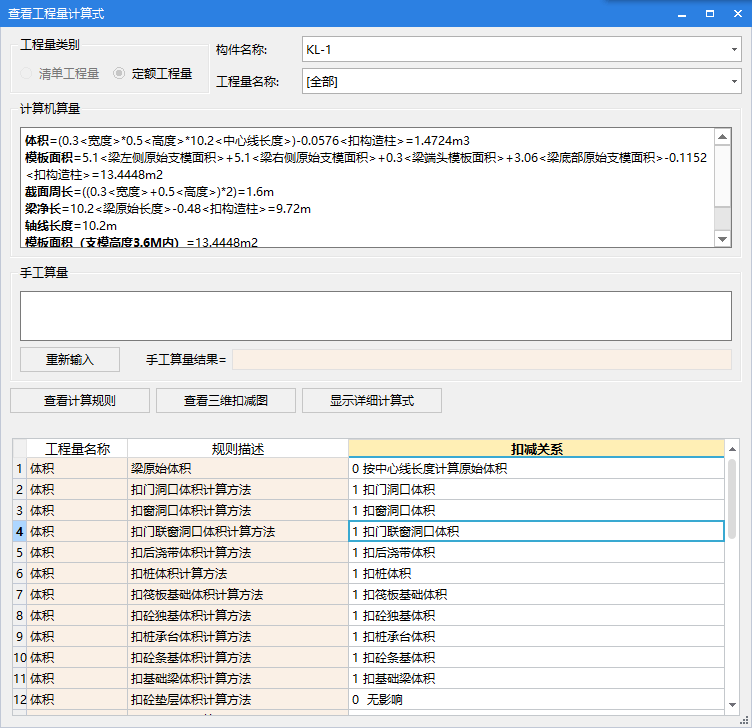This screenshot has width=752, height=728.
Task: Click 查看三维扣减图 button
Action: point(226,401)
